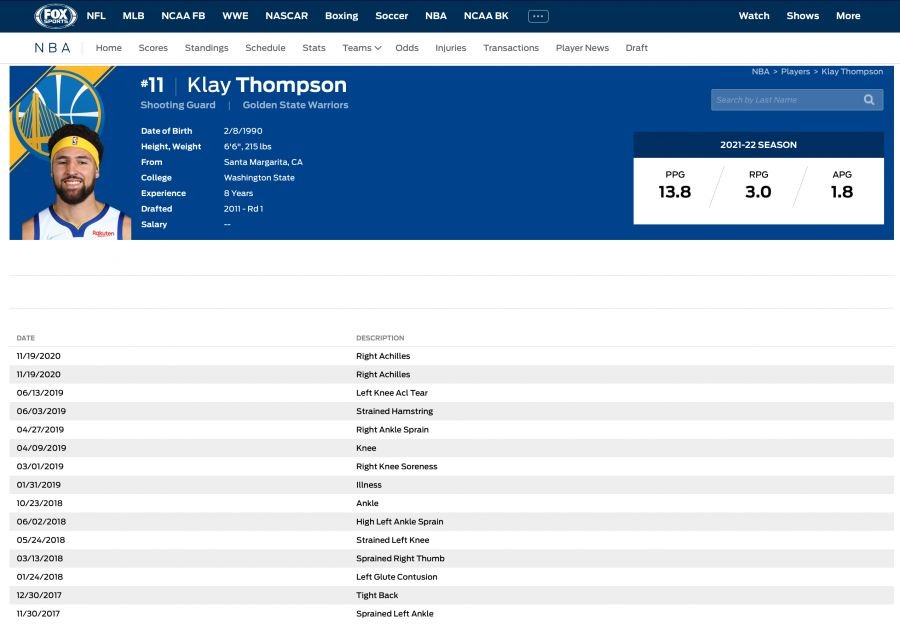View the Schedule tab
The height and width of the screenshot is (625, 900).
(x=265, y=48)
